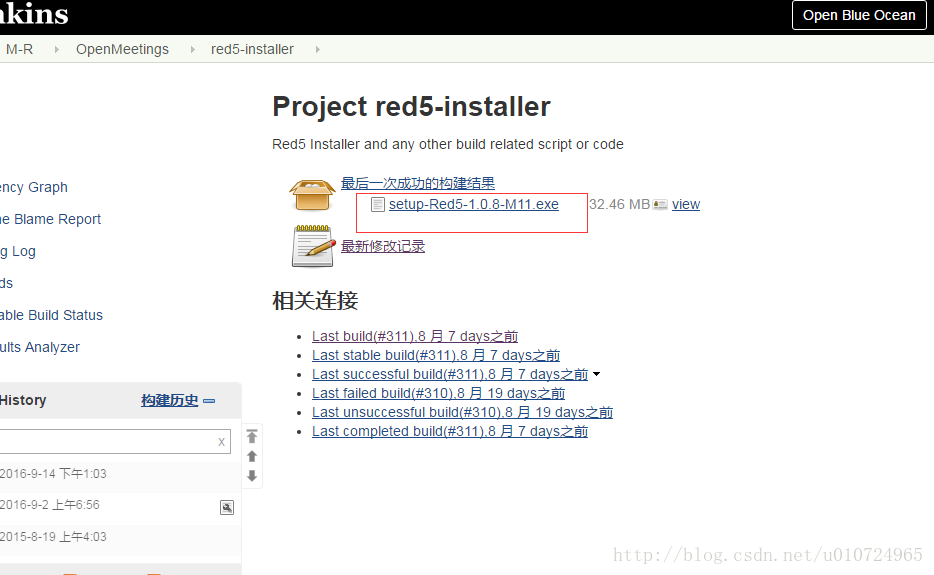Open Blue Ocean interface
The width and height of the screenshot is (934, 575).
[x=859, y=15]
